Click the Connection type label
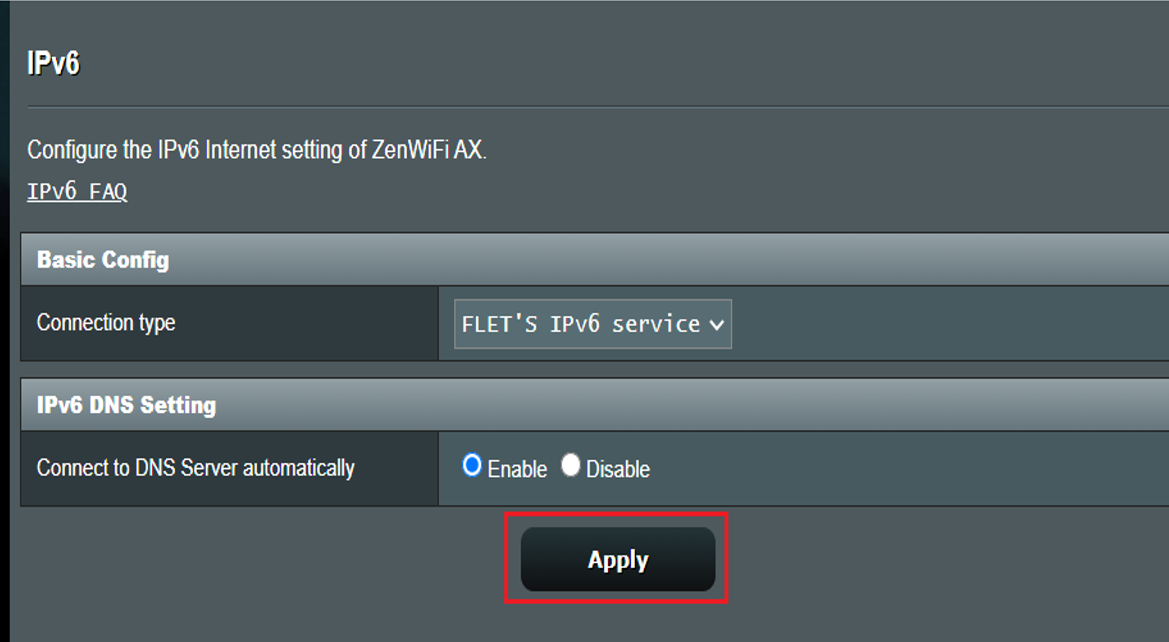This screenshot has width=1169, height=642. tap(106, 322)
